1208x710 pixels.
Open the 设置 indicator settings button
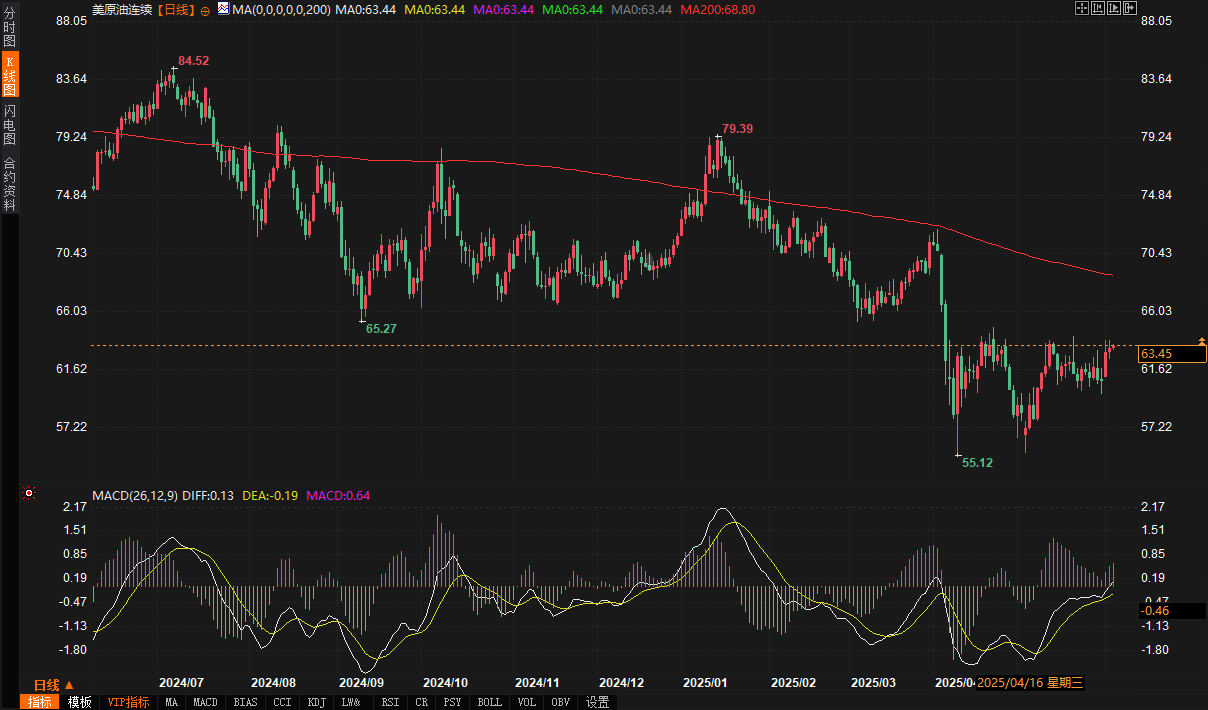pyautogui.click(x=598, y=702)
